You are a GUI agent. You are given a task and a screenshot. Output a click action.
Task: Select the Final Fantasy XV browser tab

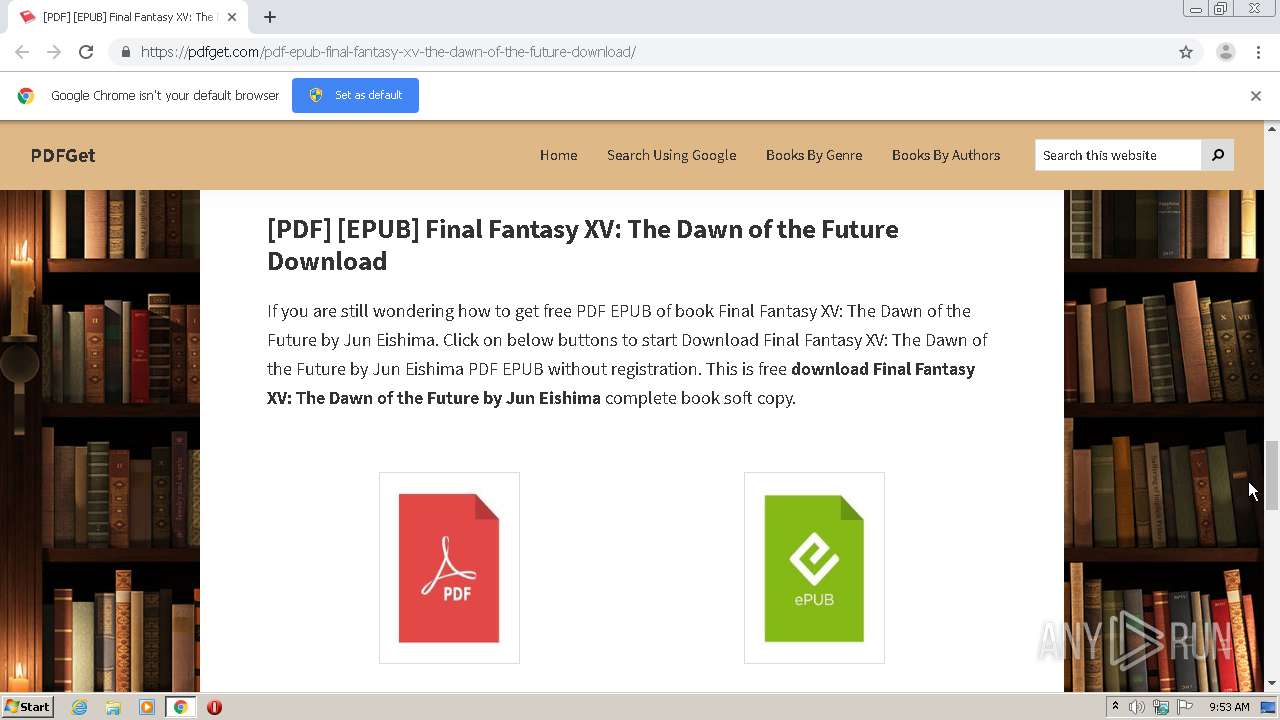coord(128,17)
